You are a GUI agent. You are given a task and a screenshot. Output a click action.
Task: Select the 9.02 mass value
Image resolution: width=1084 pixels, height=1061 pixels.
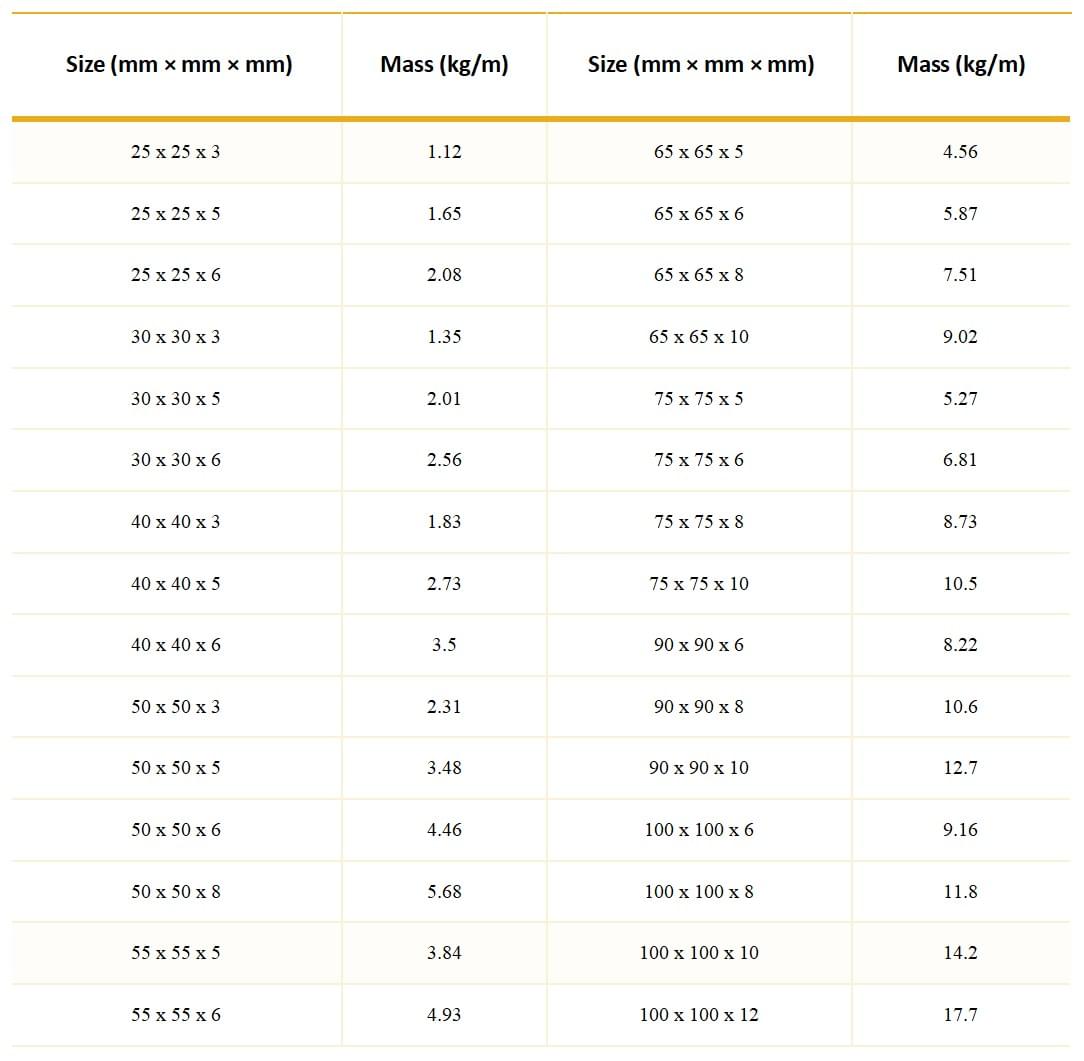(960, 337)
